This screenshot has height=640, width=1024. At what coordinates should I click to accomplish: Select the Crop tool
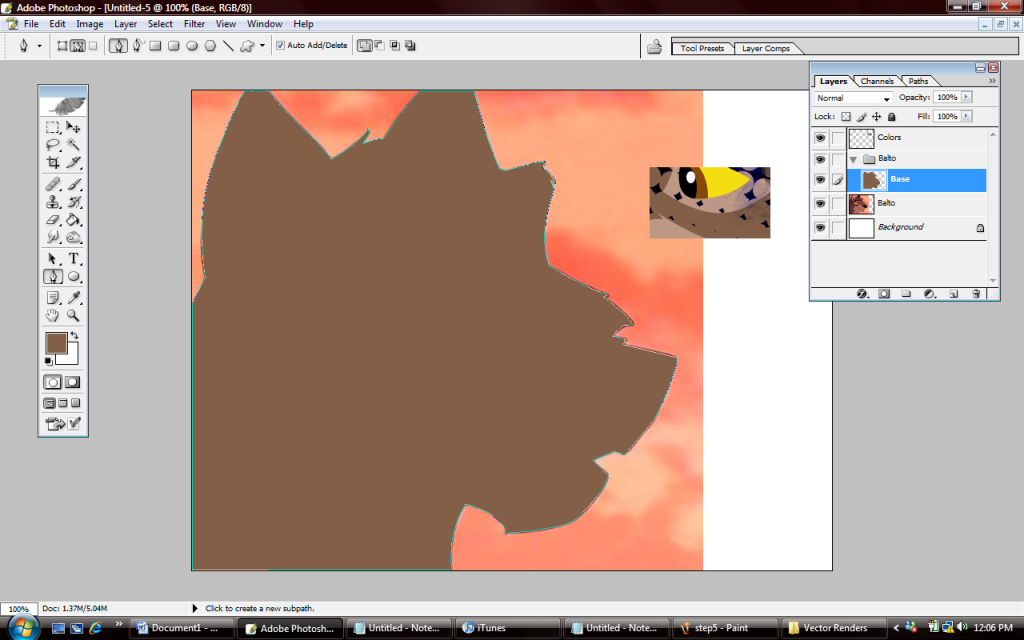(x=53, y=163)
